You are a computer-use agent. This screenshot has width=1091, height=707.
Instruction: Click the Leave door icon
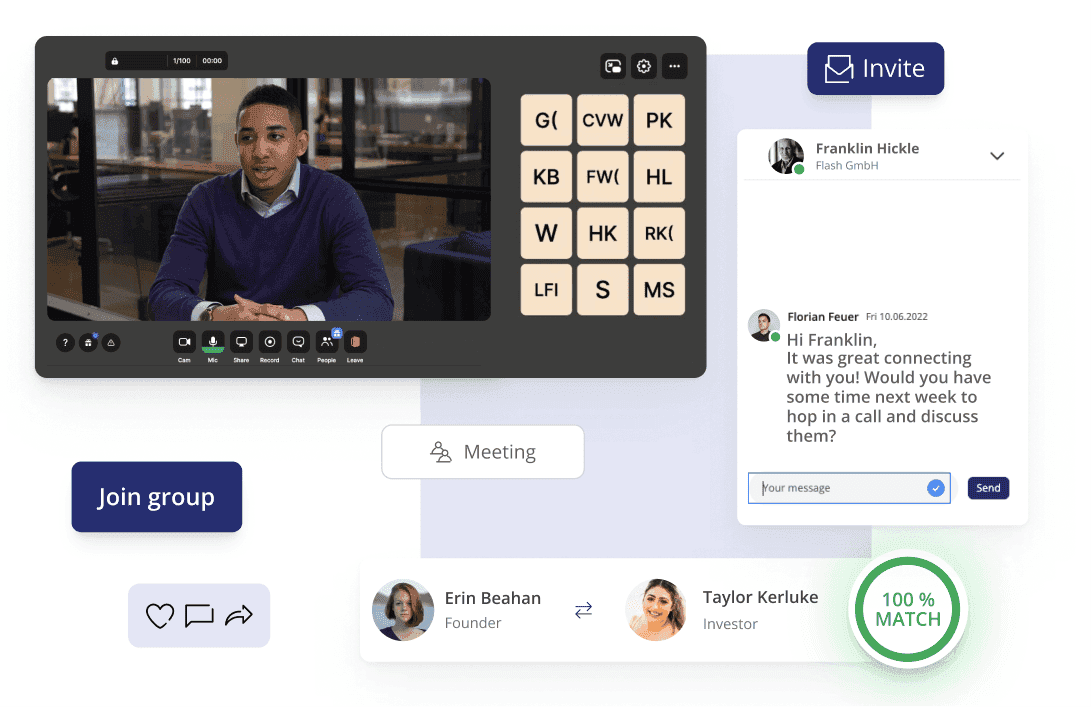[x=355, y=342]
